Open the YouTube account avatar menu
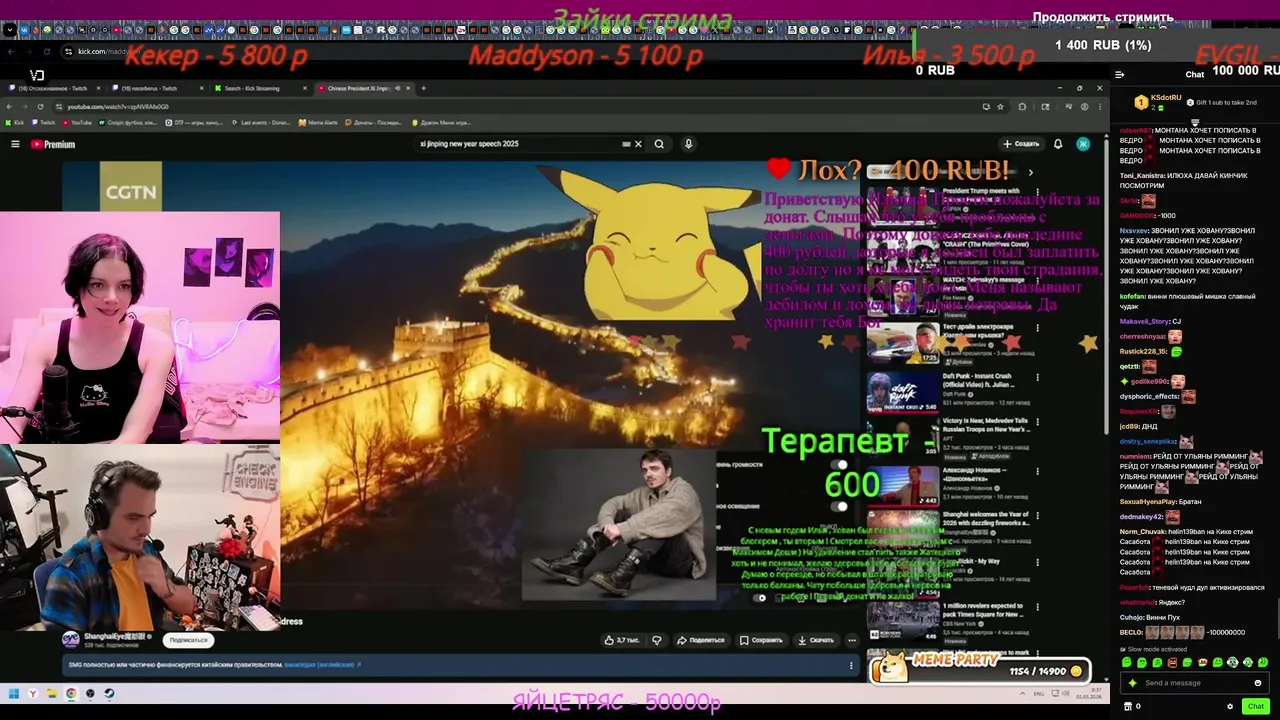The width and height of the screenshot is (1280, 720). point(1083,144)
